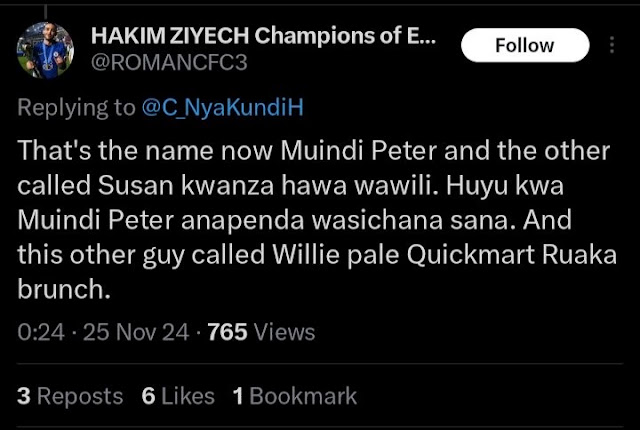Click the word 'brunch.' ending the tweet
The width and height of the screenshot is (640, 430).
point(64,289)
